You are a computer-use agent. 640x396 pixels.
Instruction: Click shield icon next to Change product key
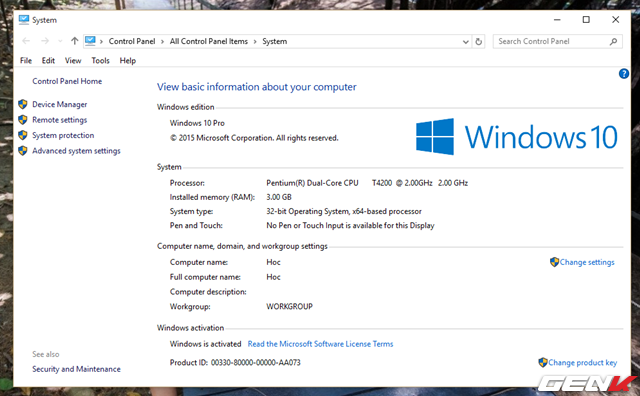(543, 362)
